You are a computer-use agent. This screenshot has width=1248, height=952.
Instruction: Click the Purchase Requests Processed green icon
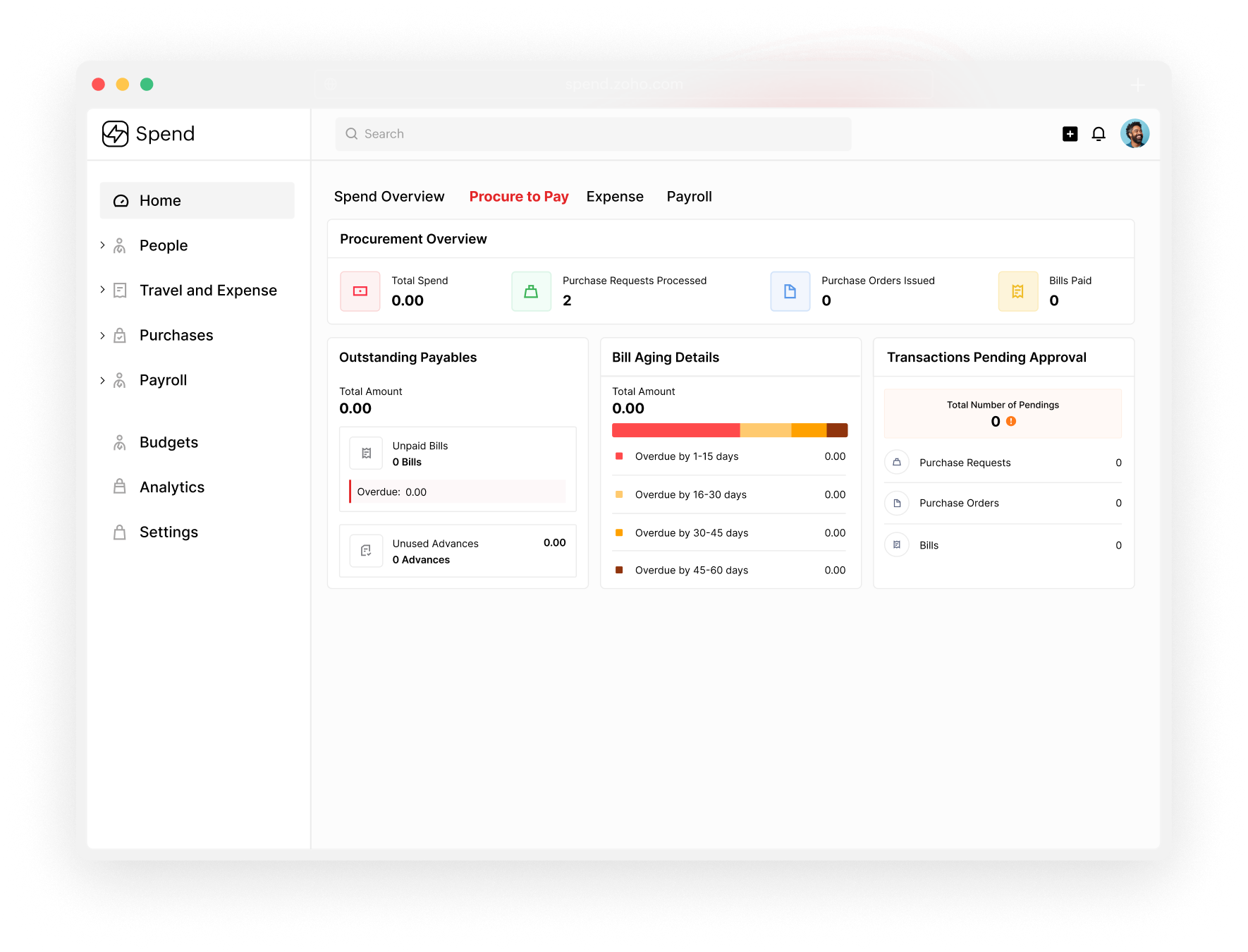[x=531, y=291]
